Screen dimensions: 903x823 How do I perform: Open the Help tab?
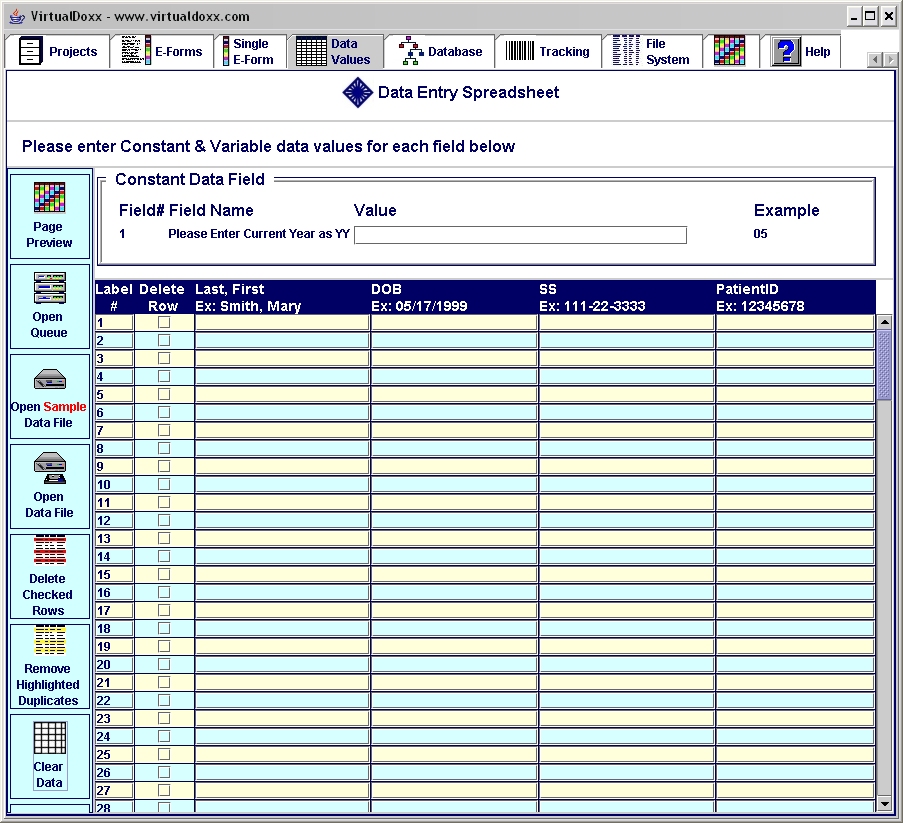pos(801,52)
